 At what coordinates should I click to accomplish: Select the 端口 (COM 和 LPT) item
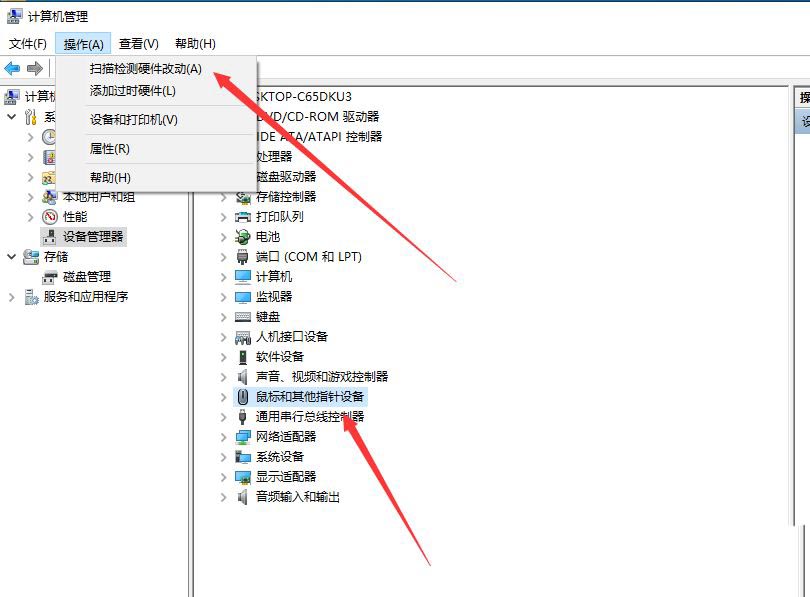(x=308, y=257)
